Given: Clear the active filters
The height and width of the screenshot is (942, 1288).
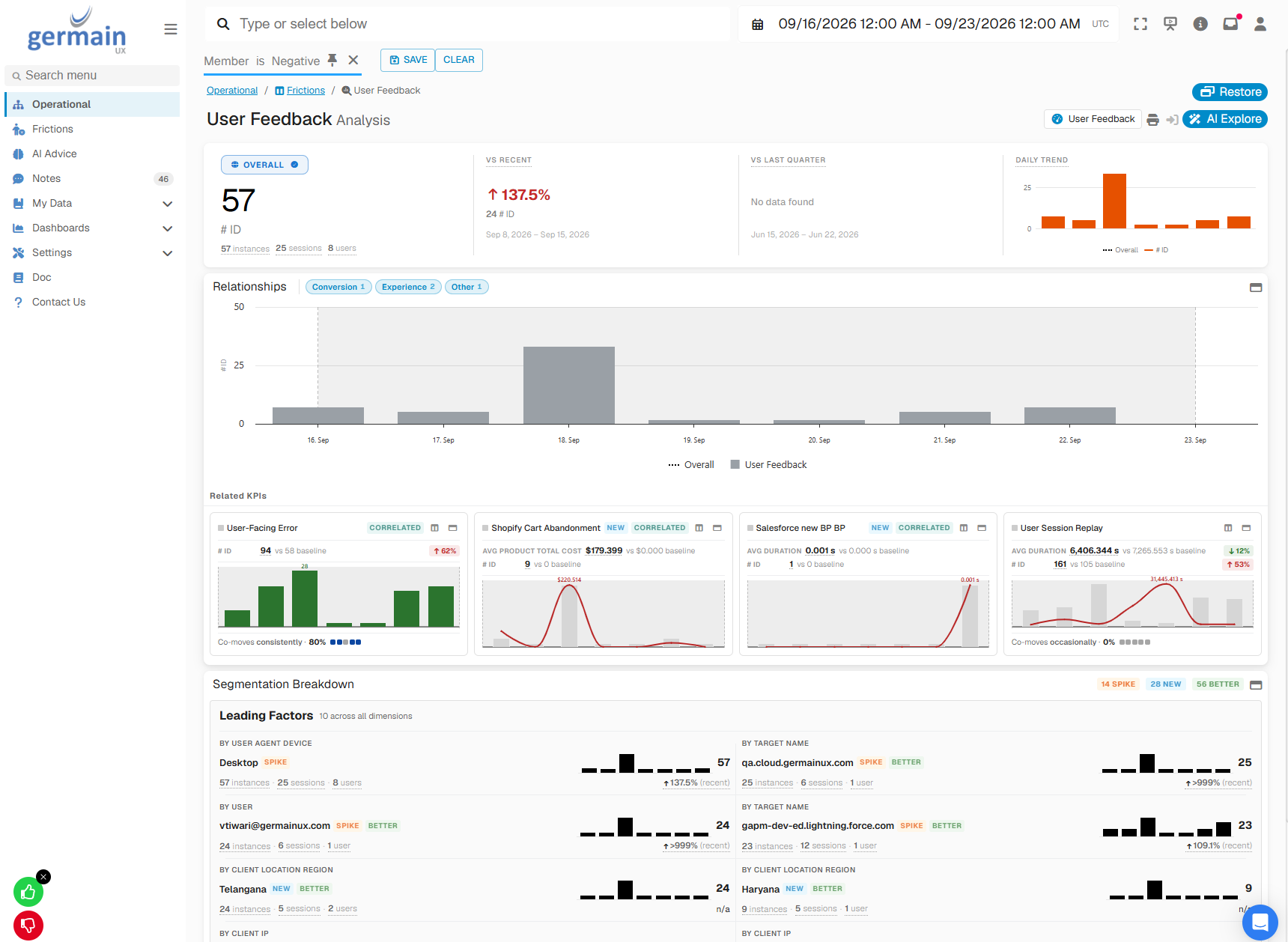Looking at the screenshot, I should [459, 60].
